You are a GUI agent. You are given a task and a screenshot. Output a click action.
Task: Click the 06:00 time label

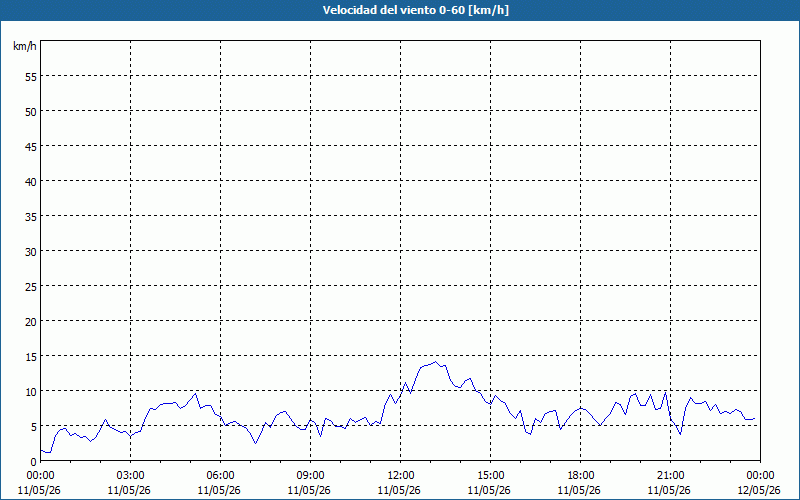click(x=220, y=476)
